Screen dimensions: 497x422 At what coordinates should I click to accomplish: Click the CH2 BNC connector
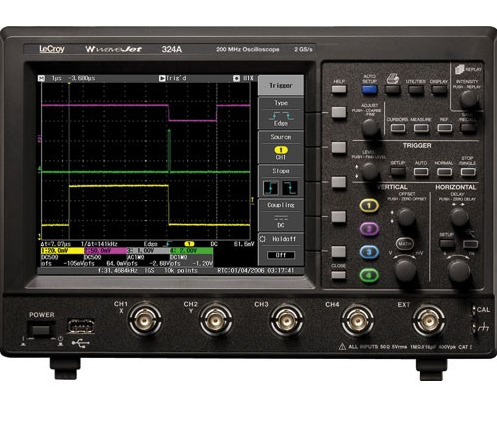[x=216, y=320]
